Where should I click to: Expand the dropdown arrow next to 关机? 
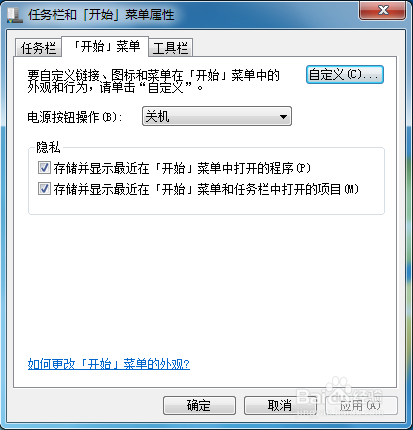283,116
